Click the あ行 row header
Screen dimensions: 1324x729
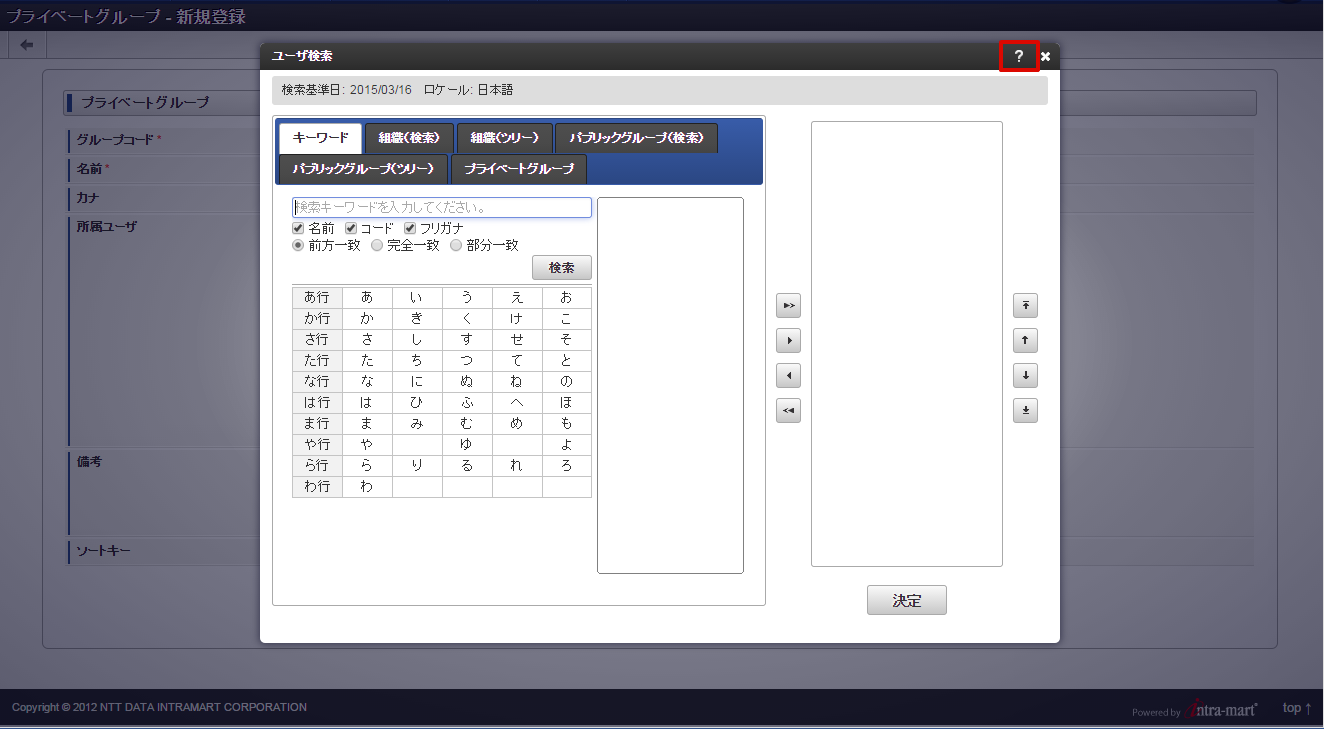[317, 298]
